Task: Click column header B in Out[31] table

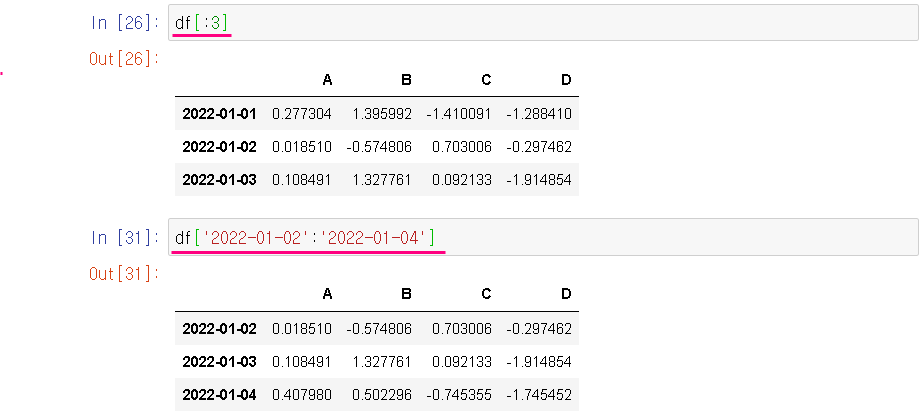Action: point(406,294)
